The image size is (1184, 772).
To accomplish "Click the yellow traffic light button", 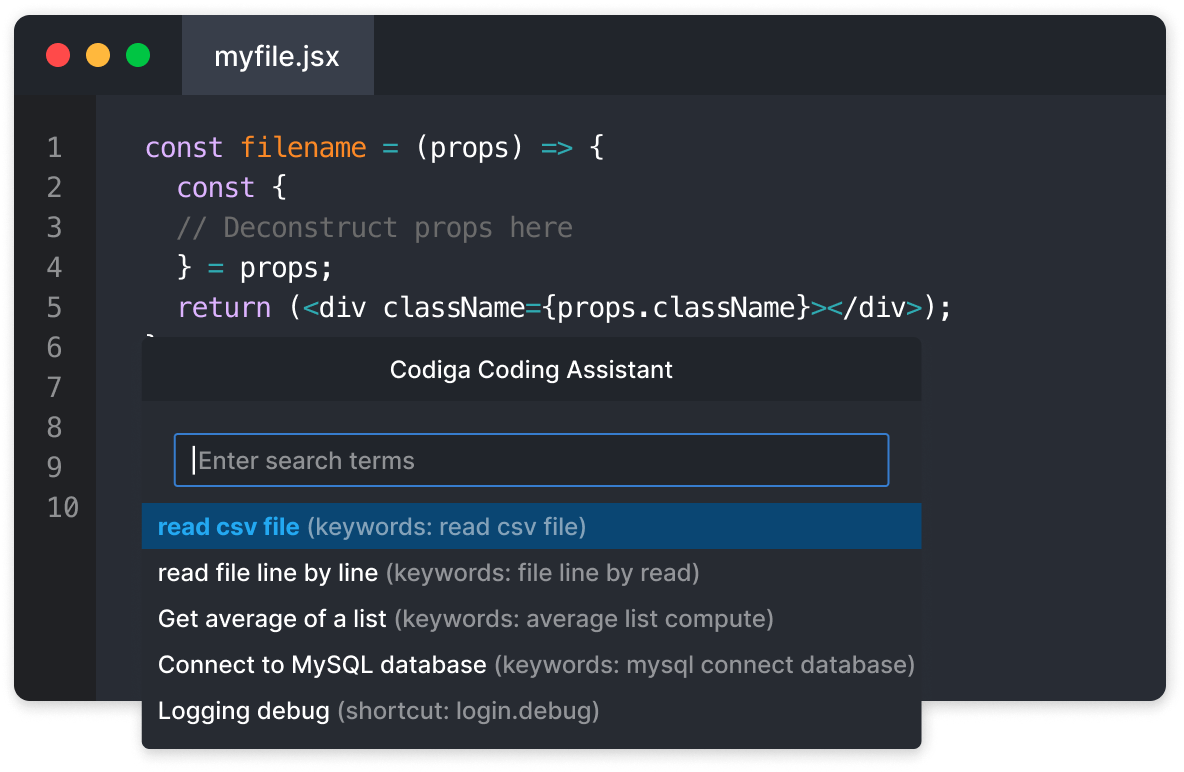I will click(x=98, y=55).
